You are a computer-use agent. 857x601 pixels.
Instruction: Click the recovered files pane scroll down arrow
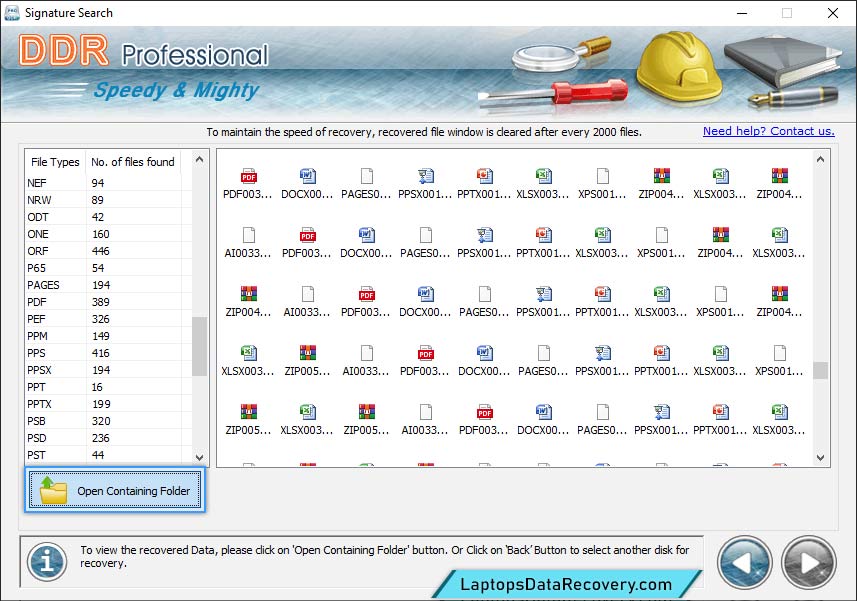[820, 457]
